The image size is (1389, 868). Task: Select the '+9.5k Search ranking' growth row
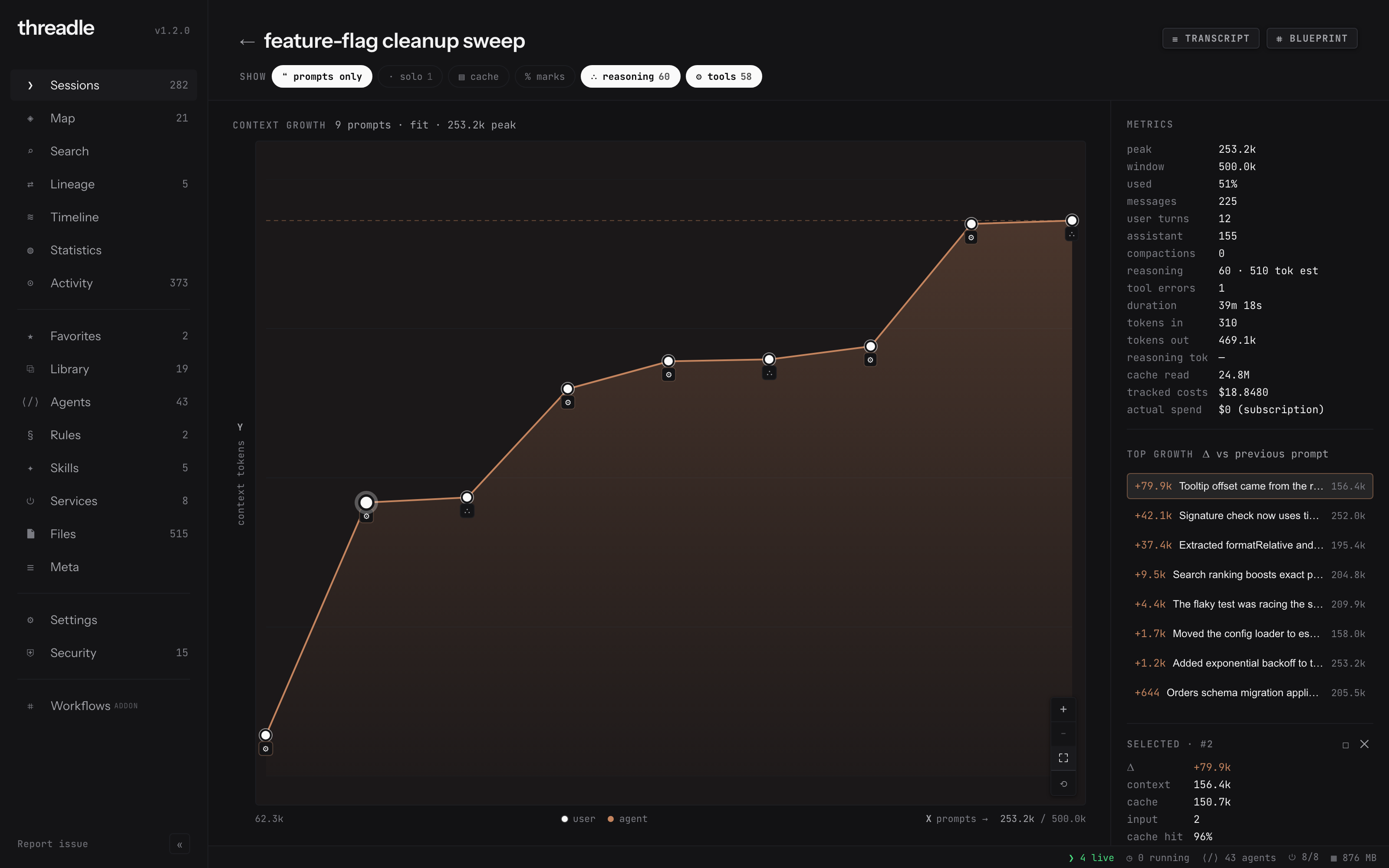pyautogui.click(x=1250, y=575)
